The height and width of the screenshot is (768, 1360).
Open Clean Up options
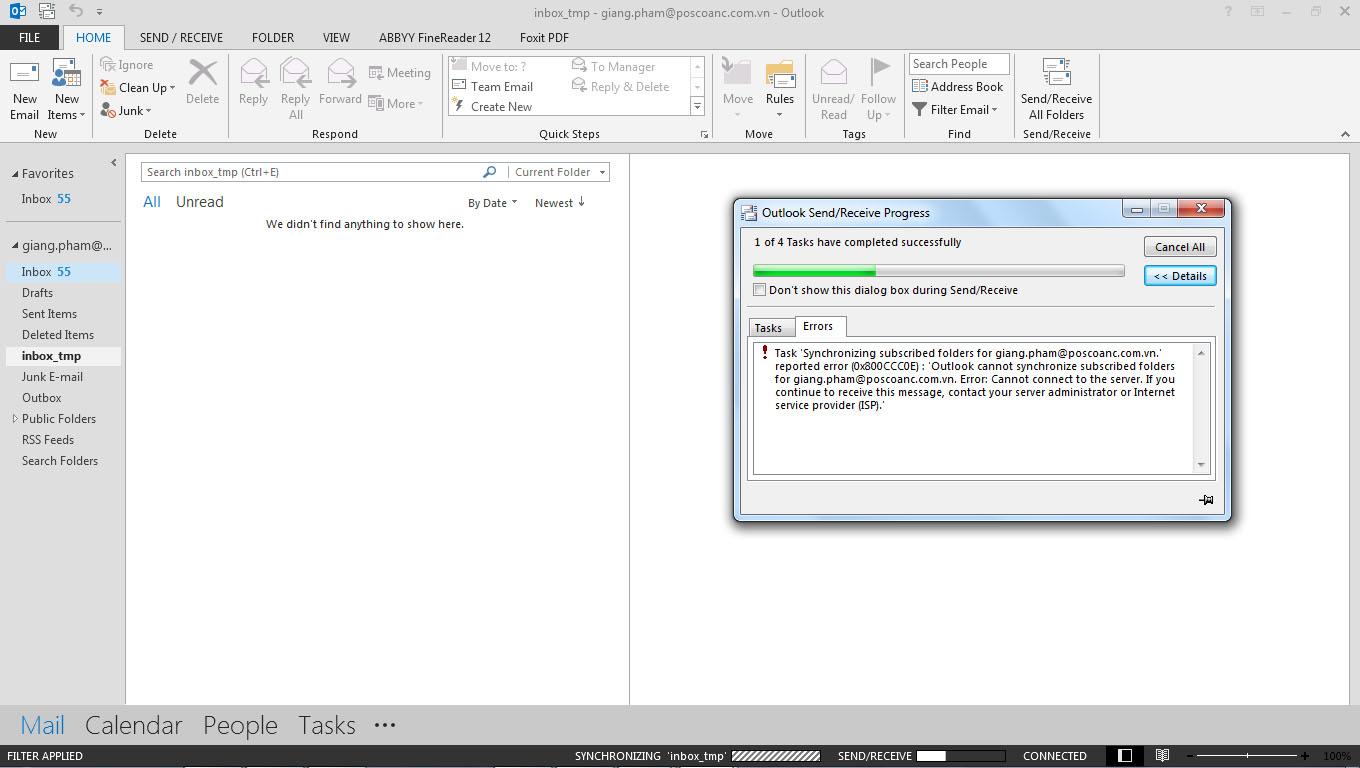coord(138,88)
